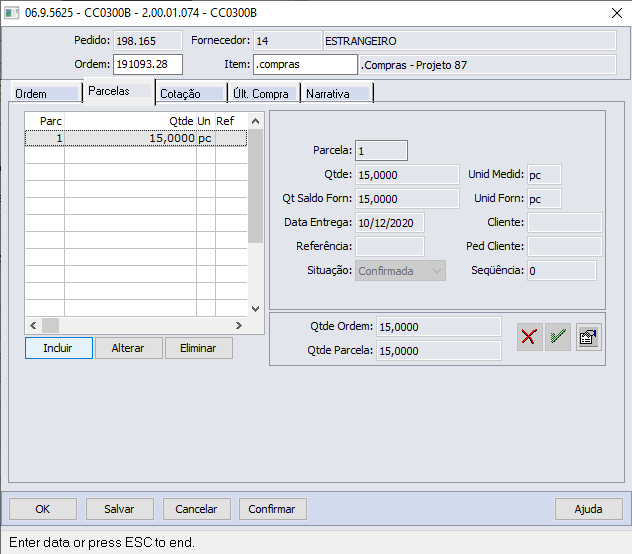
Task: Click the Seqüência field
Action: coord(561,271)
